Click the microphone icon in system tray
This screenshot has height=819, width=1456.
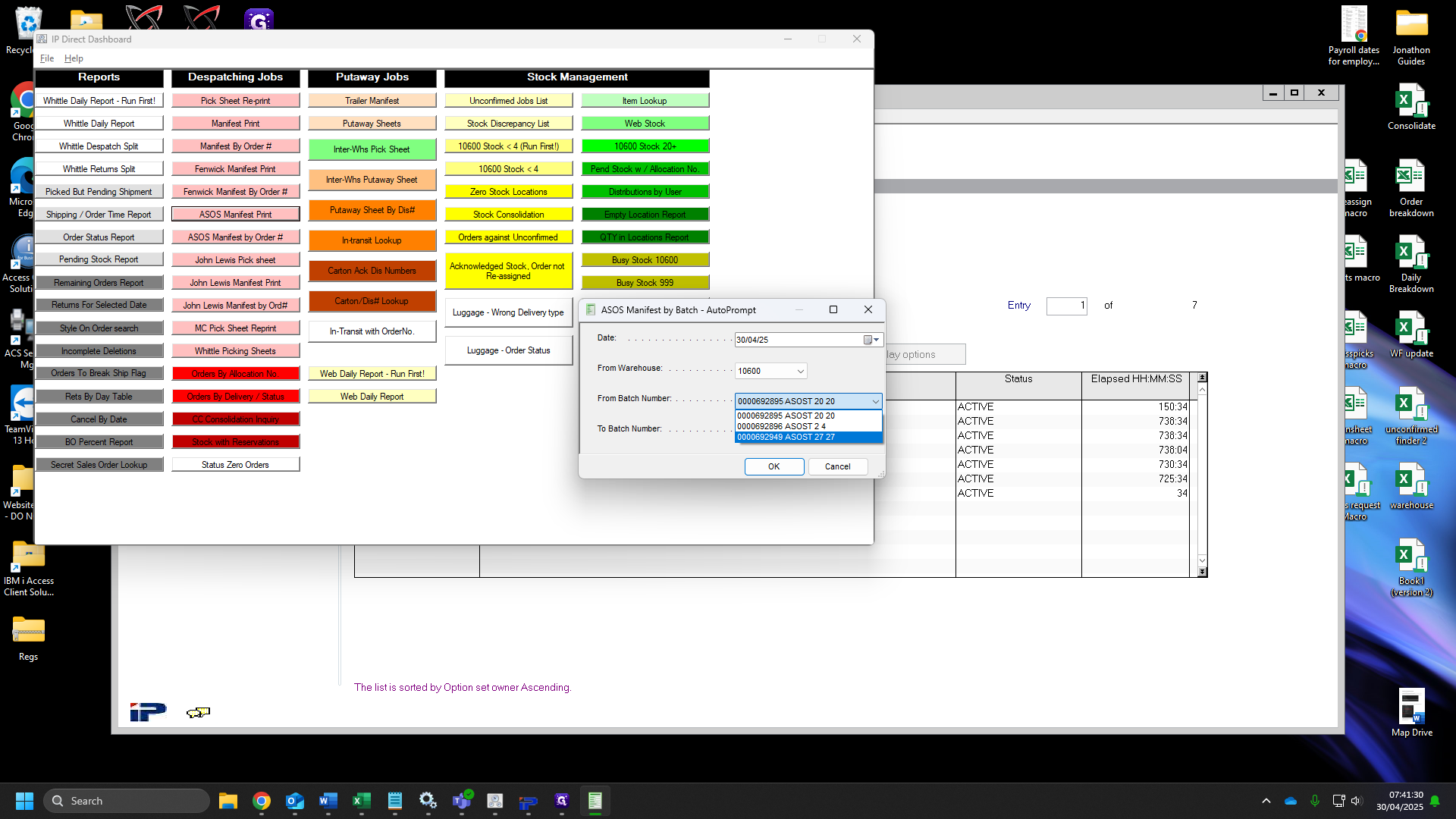(1315, 801)
